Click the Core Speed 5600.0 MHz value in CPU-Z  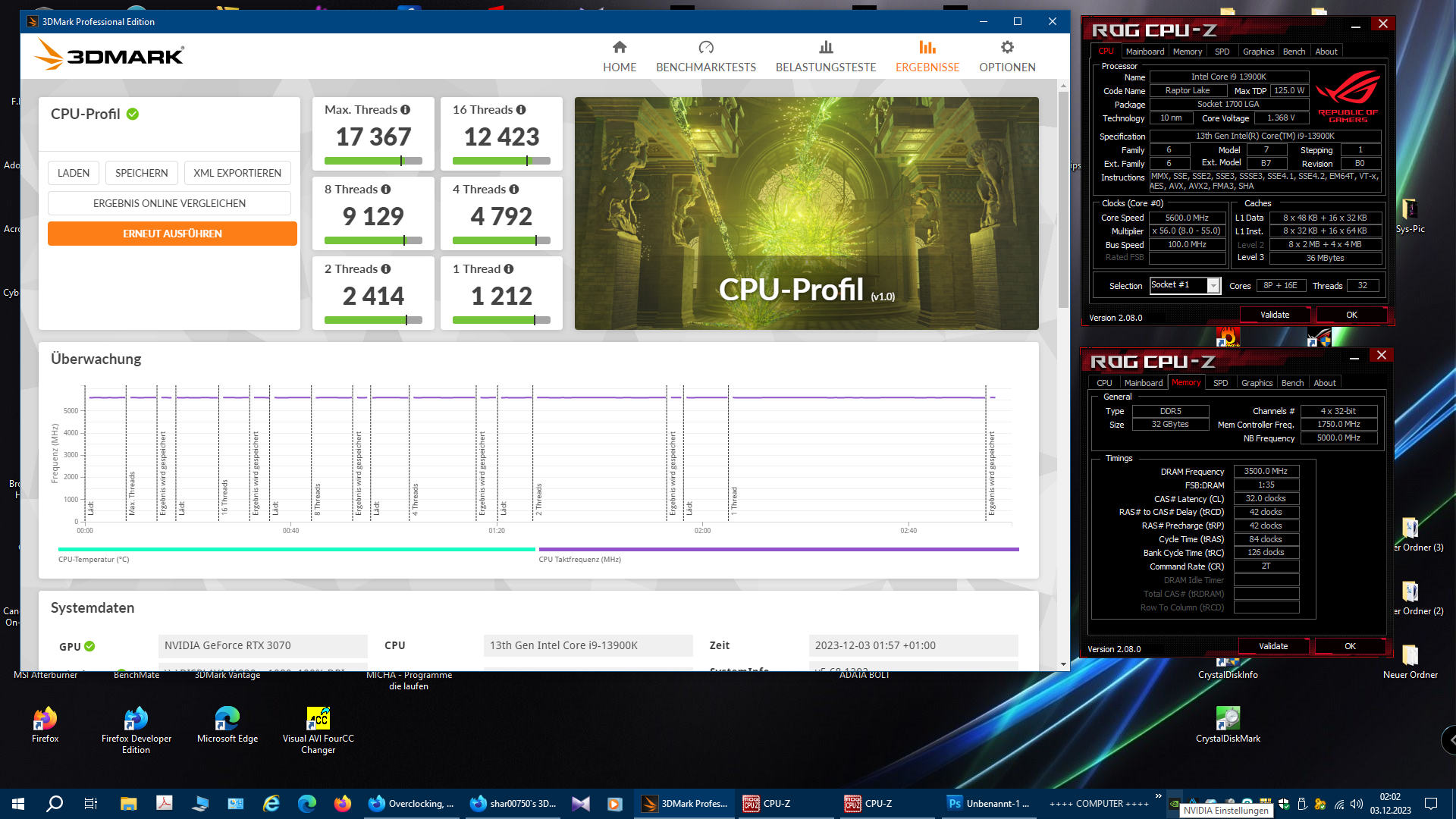1187,218
